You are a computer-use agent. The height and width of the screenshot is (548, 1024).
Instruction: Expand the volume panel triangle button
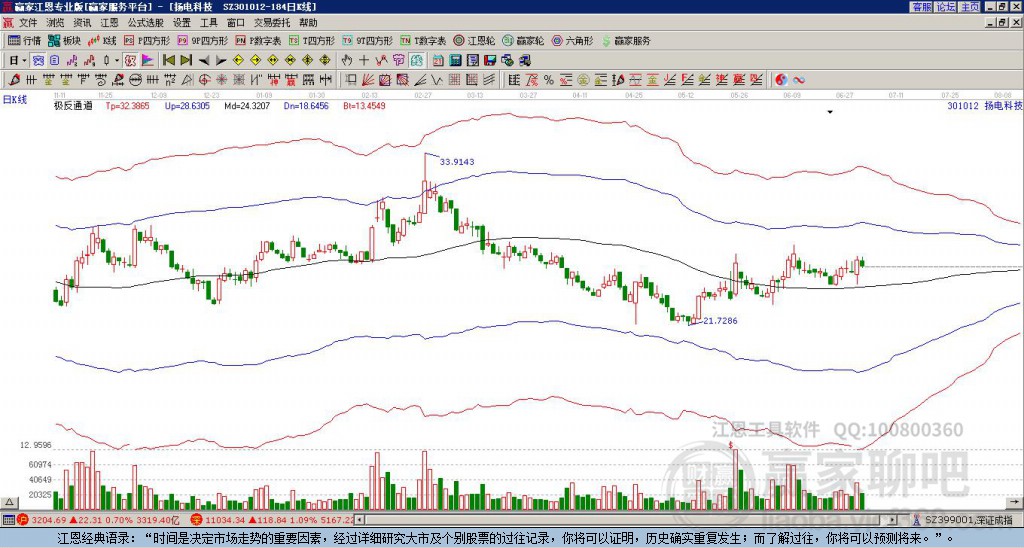[x=9, y=502]
